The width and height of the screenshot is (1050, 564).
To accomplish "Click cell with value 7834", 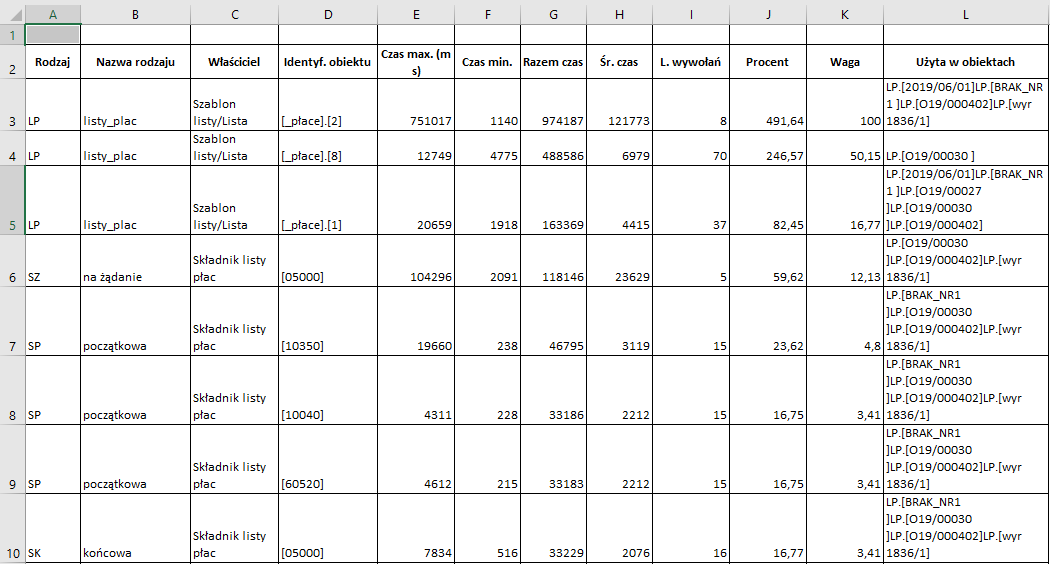I will coord(416,528).
